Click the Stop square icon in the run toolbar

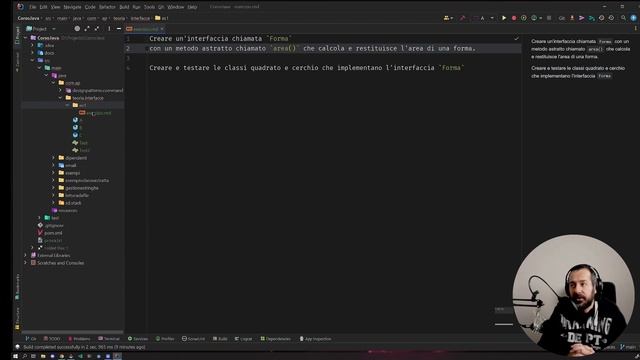[549, 18]
